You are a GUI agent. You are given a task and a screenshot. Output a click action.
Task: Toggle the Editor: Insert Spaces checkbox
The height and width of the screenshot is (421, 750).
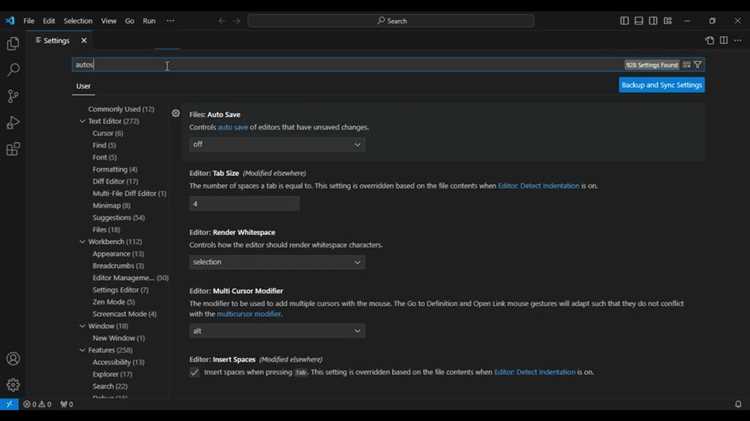point(195,372)
